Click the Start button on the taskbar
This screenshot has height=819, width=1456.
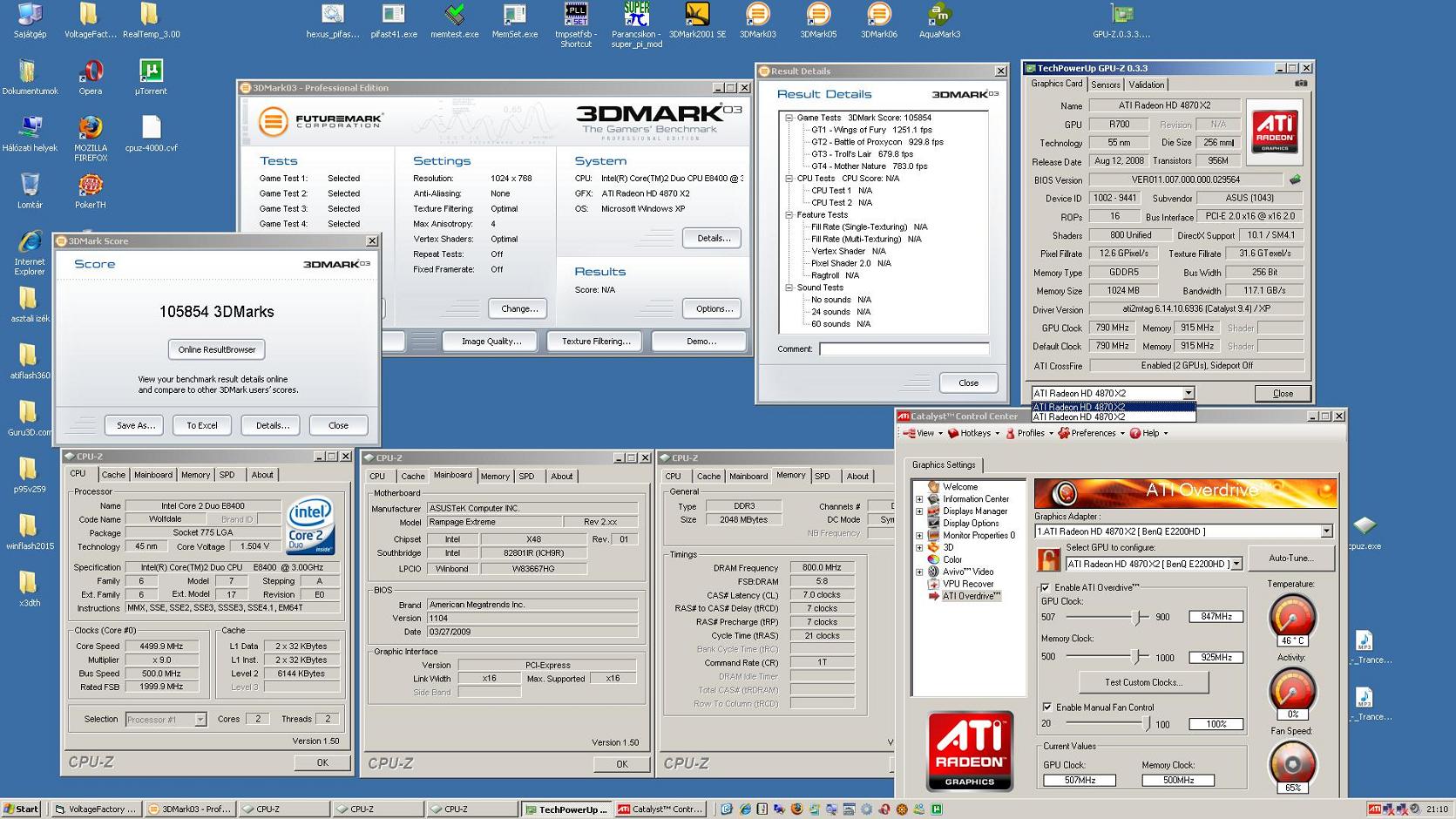tap(22, 809)
